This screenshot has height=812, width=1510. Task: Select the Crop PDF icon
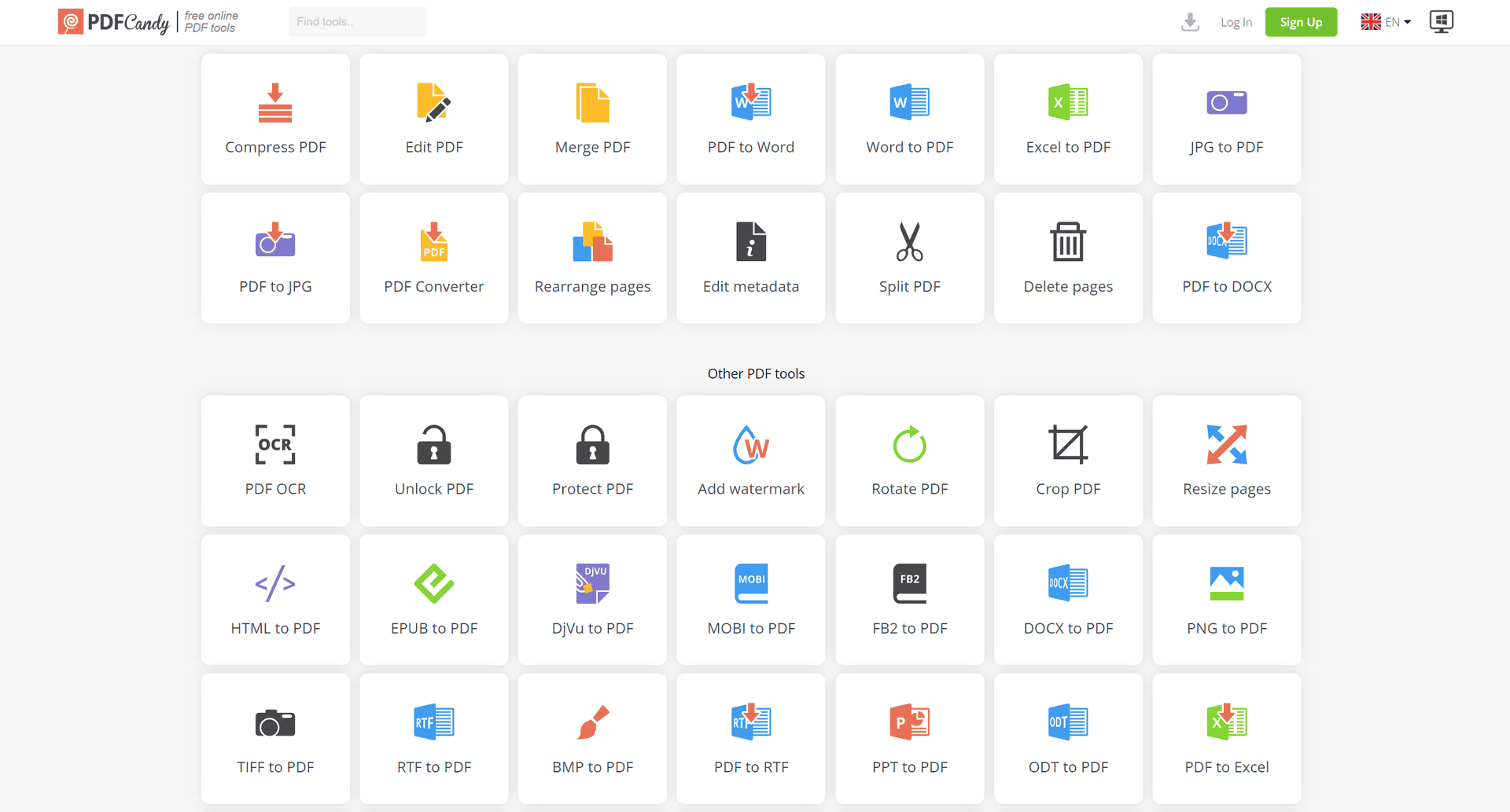[1068, 445]
